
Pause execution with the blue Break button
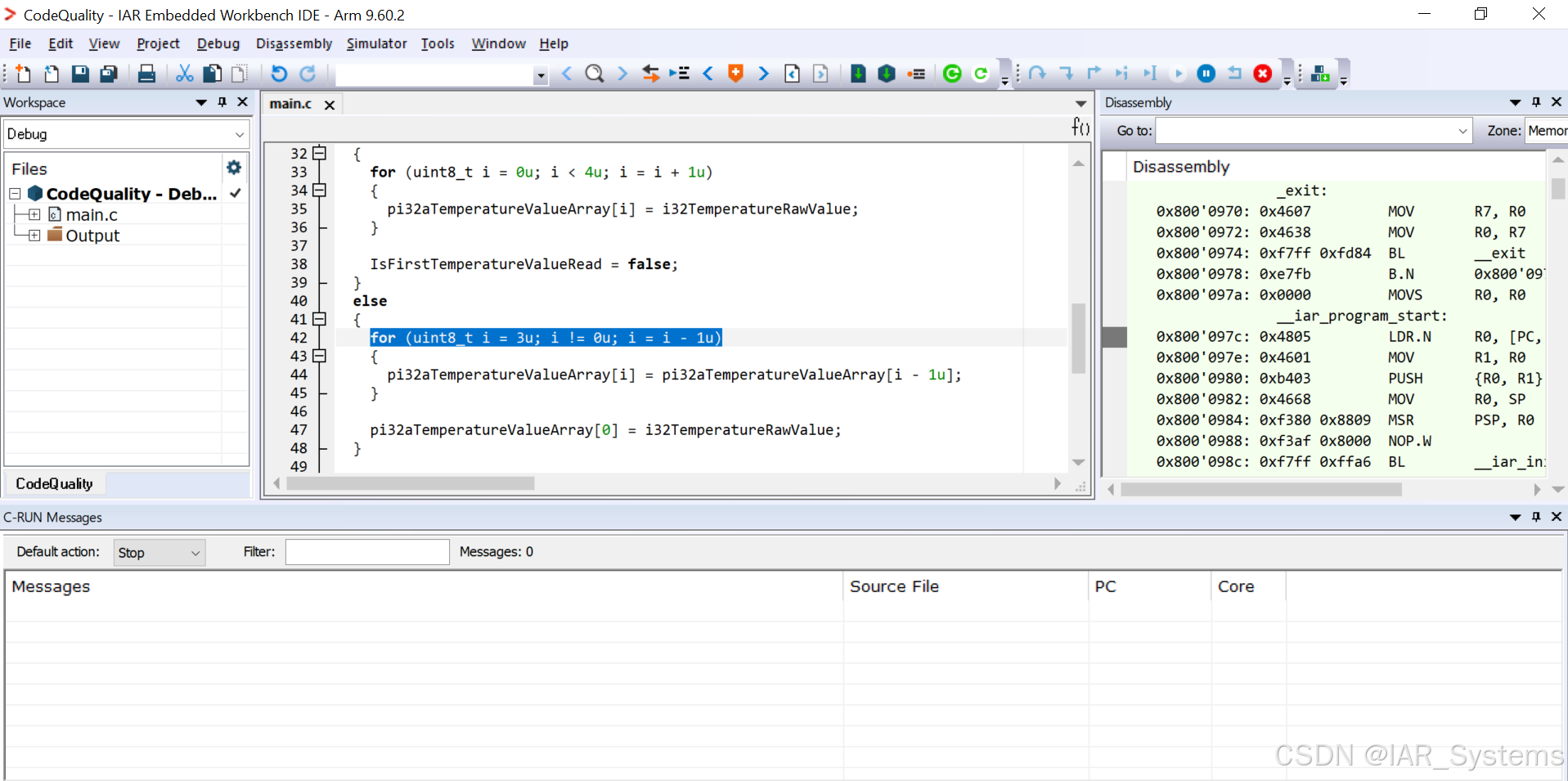(1206, 74)
